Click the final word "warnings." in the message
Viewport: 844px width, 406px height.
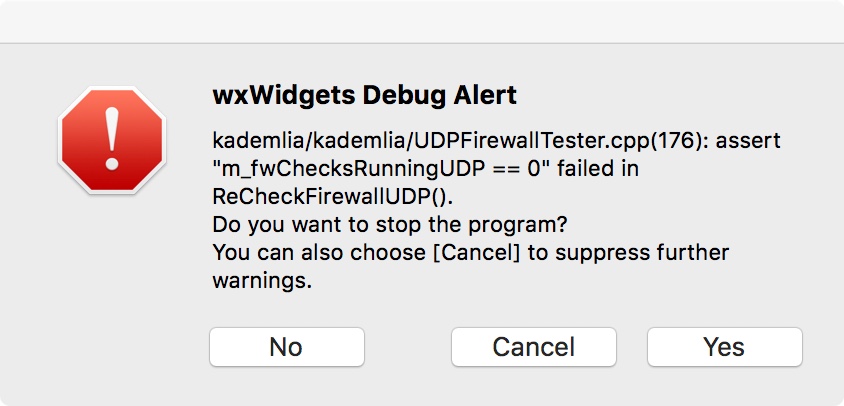click(x=262, y=281)
